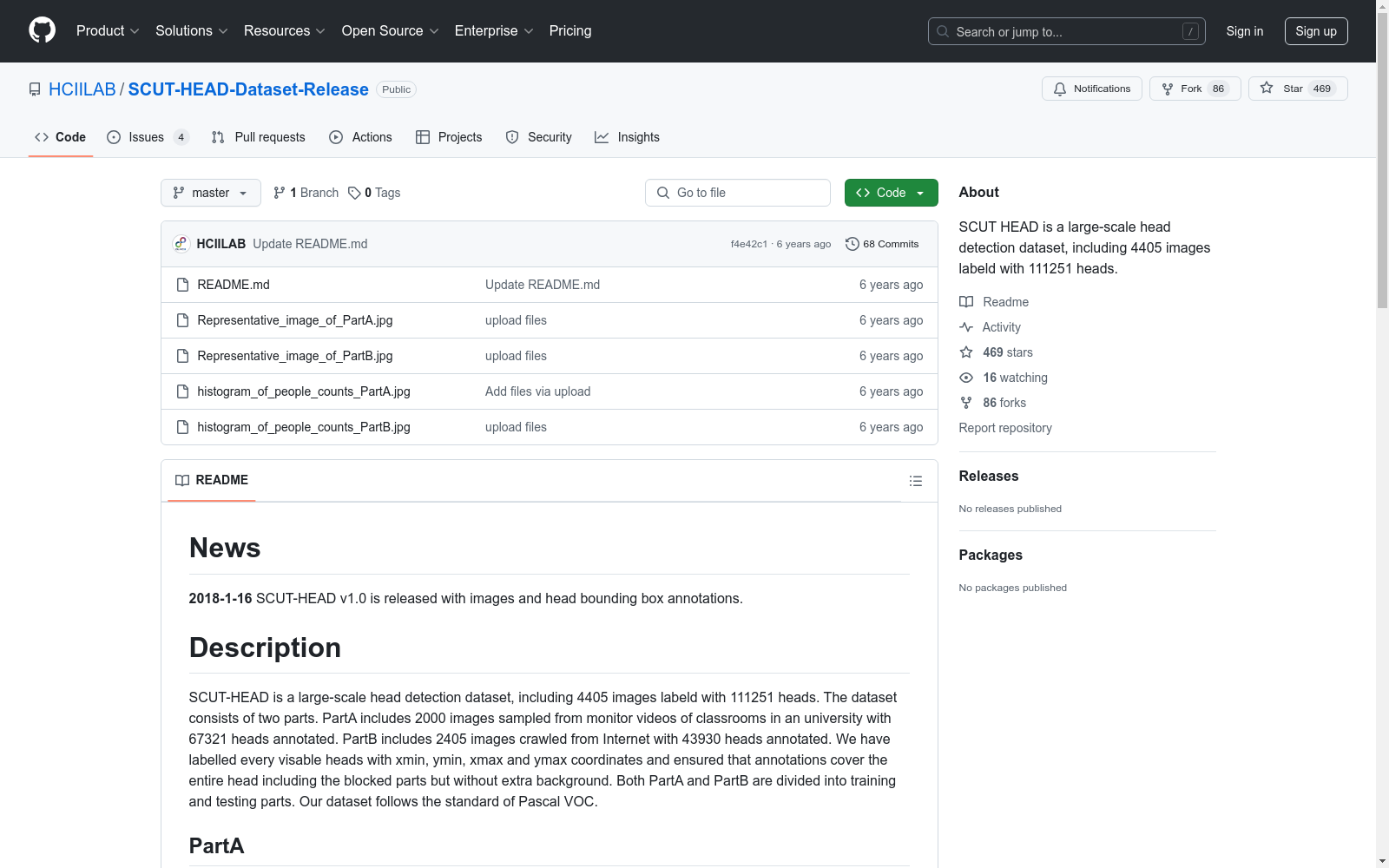The width and height of the screenshot is (1389, 868).
Task: Open the README.md file name
Action: pyautogui.click(x=234, y=285)
